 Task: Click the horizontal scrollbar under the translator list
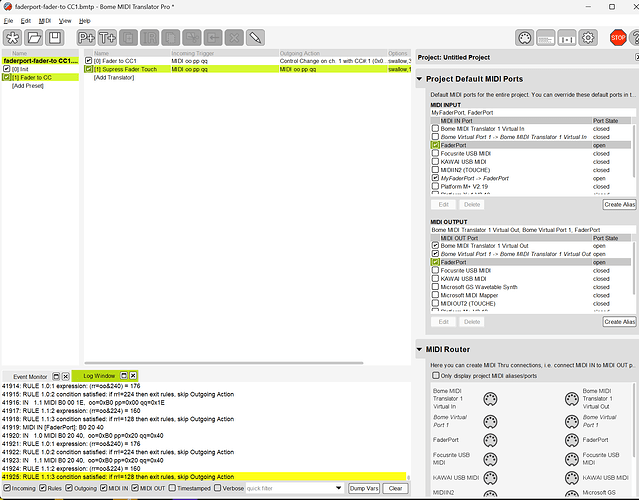coord(224,363)
